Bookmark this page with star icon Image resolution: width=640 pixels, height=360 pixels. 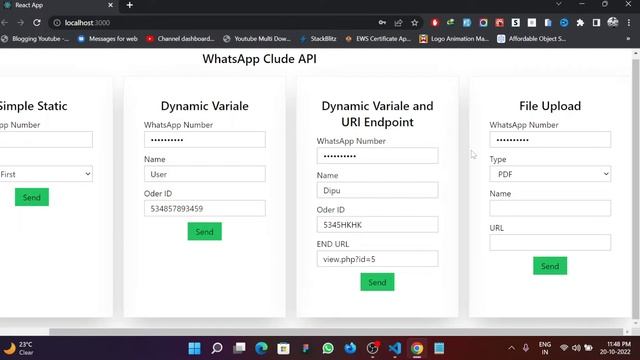click(x=415, y=23)
